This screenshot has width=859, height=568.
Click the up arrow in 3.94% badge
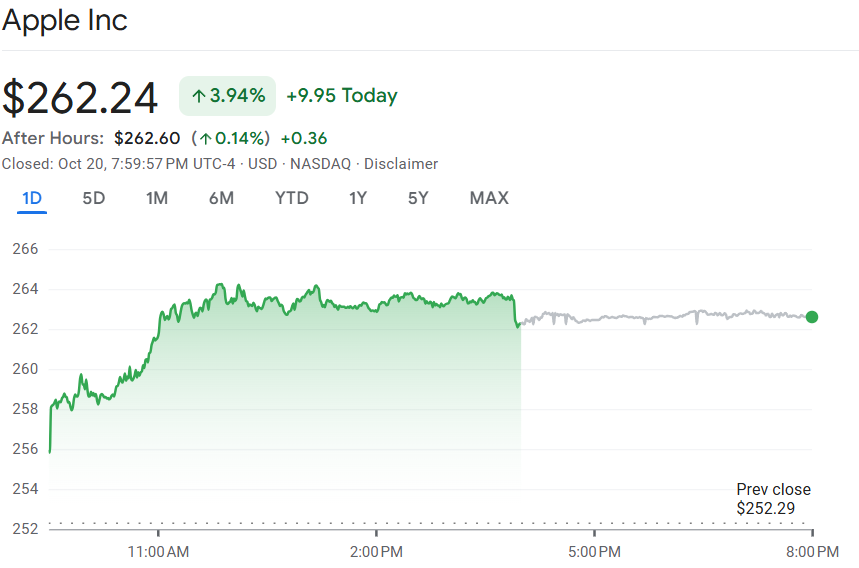[x=198, y=96]
